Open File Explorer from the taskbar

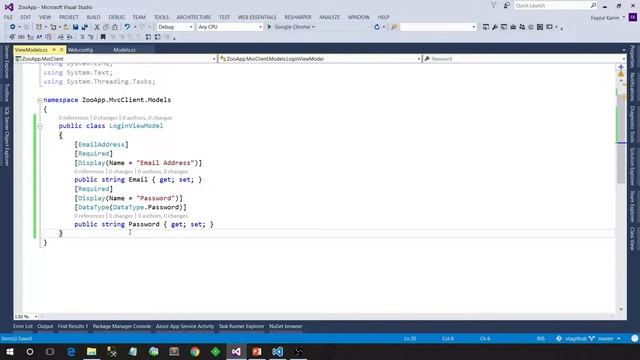click(91, 351)
